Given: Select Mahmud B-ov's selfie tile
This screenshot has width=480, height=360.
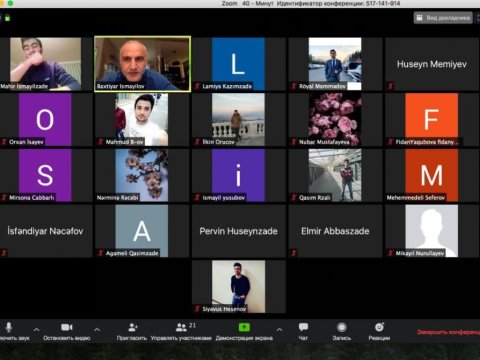Looking at the screenshot, I should coord(142,119).
